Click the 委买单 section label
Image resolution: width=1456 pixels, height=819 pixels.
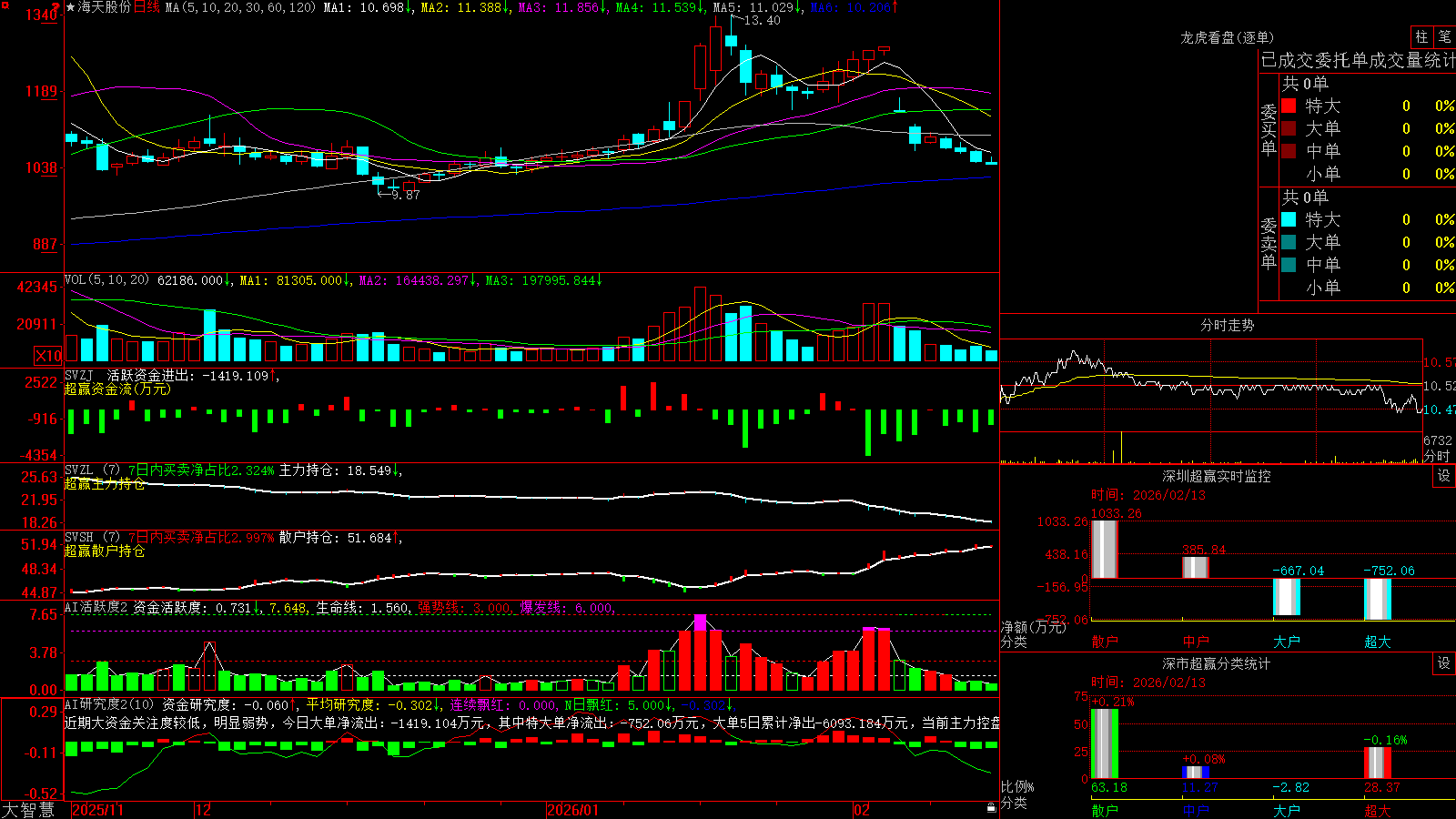[x=1269, y=129]
